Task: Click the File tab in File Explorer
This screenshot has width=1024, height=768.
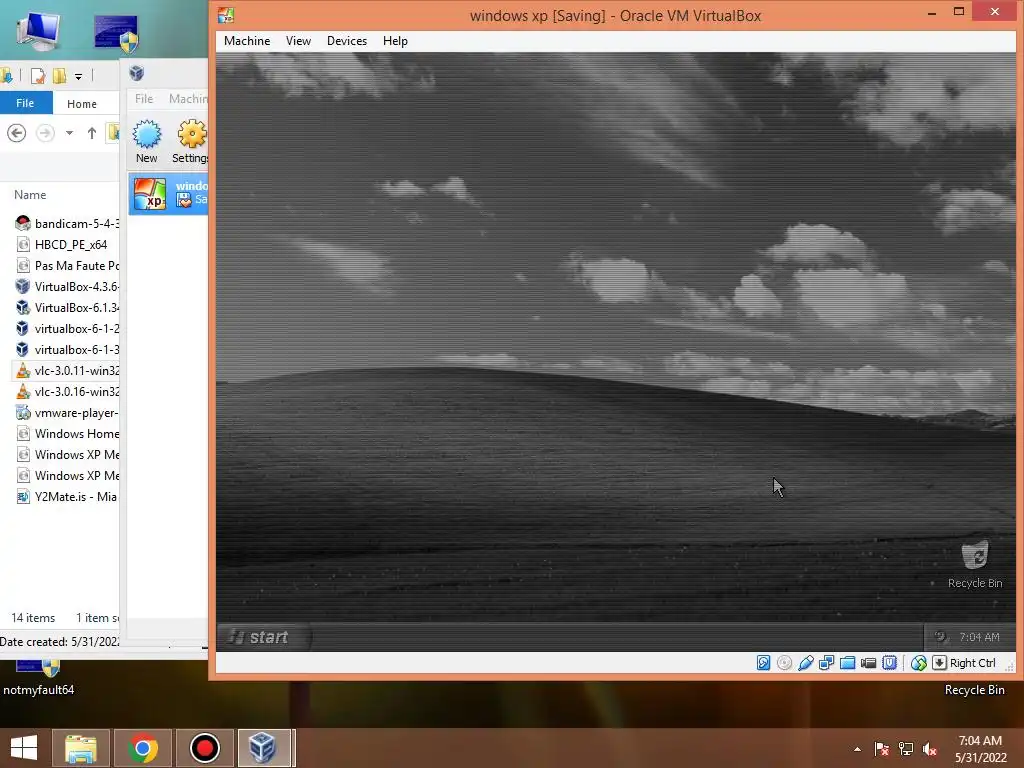Action: [25, 103]
